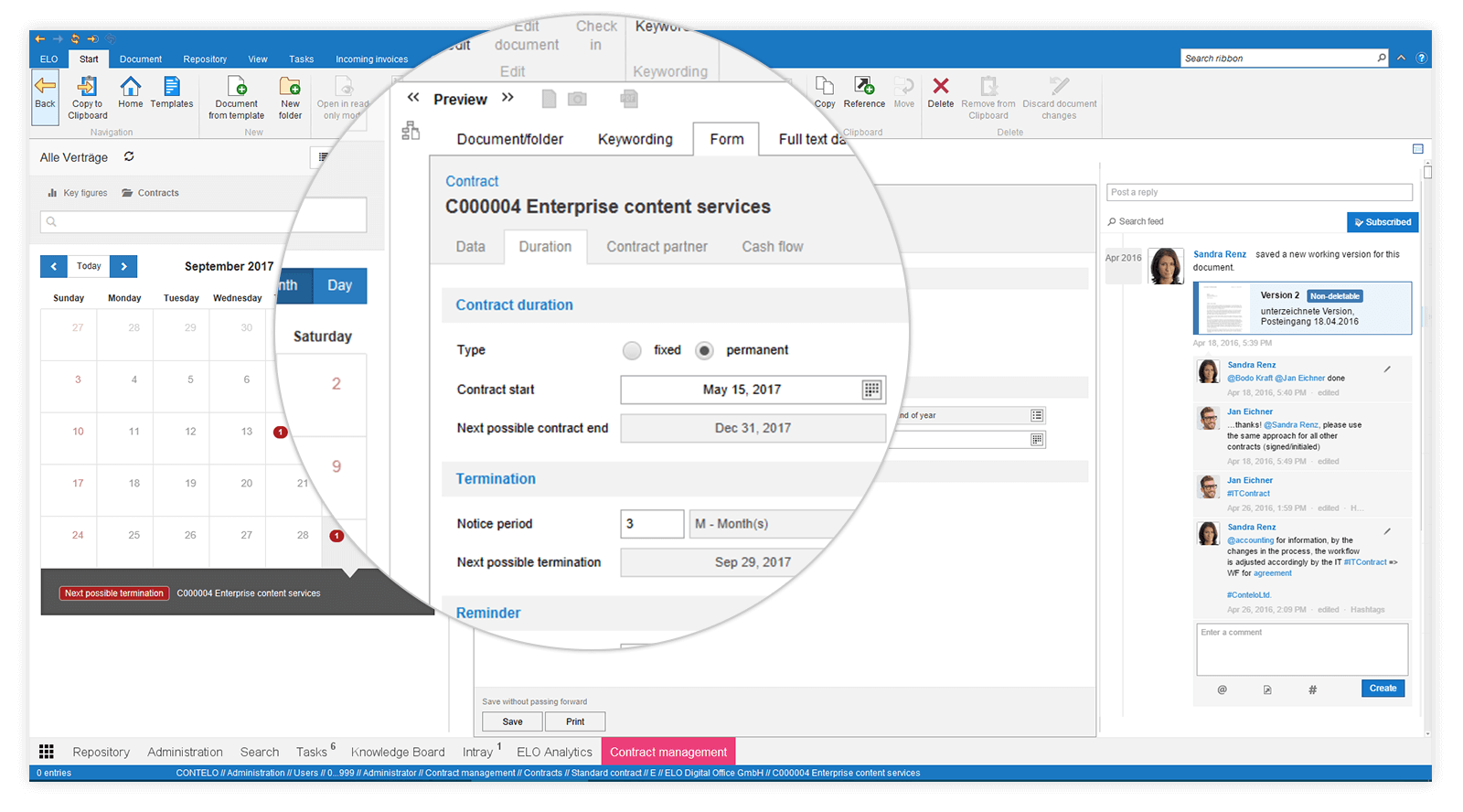1463x812 pixels.
Task: Switch to Document/folder tab
Action: 510,139
